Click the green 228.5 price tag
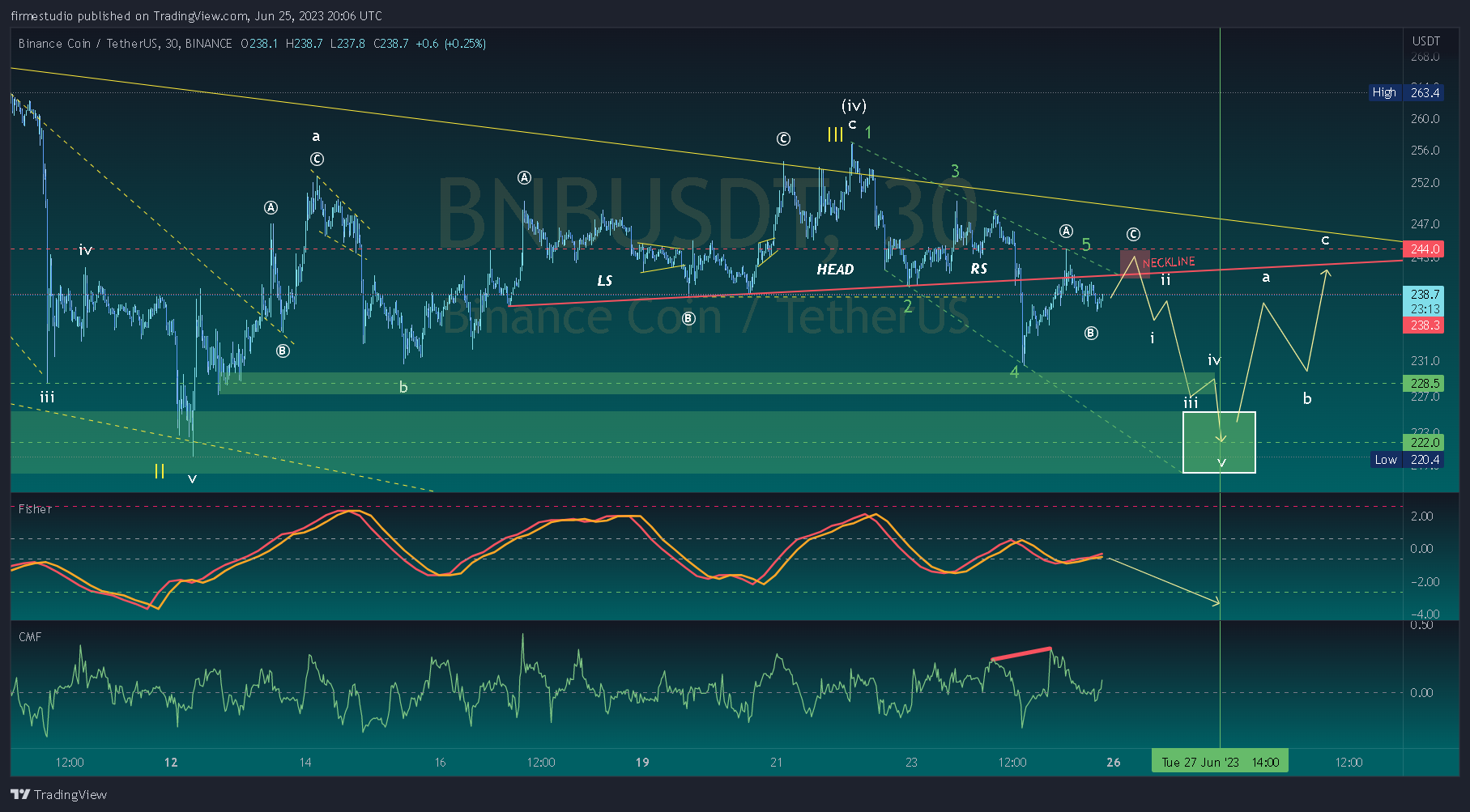 pos(1423,383)
